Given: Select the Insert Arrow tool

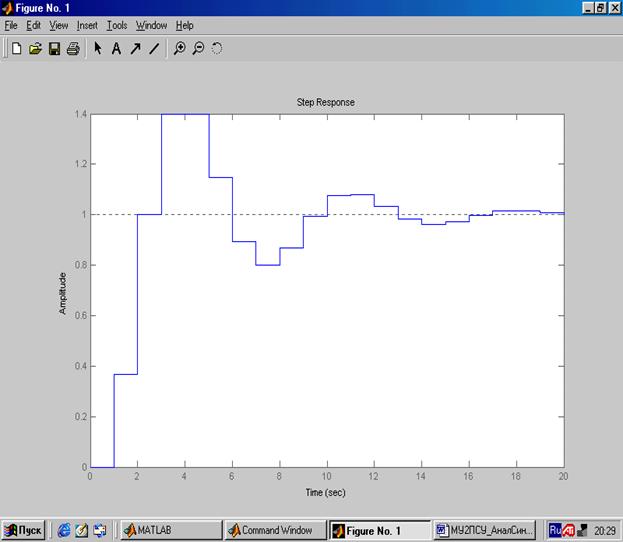Looking at the screenshot, I should 135,48.
